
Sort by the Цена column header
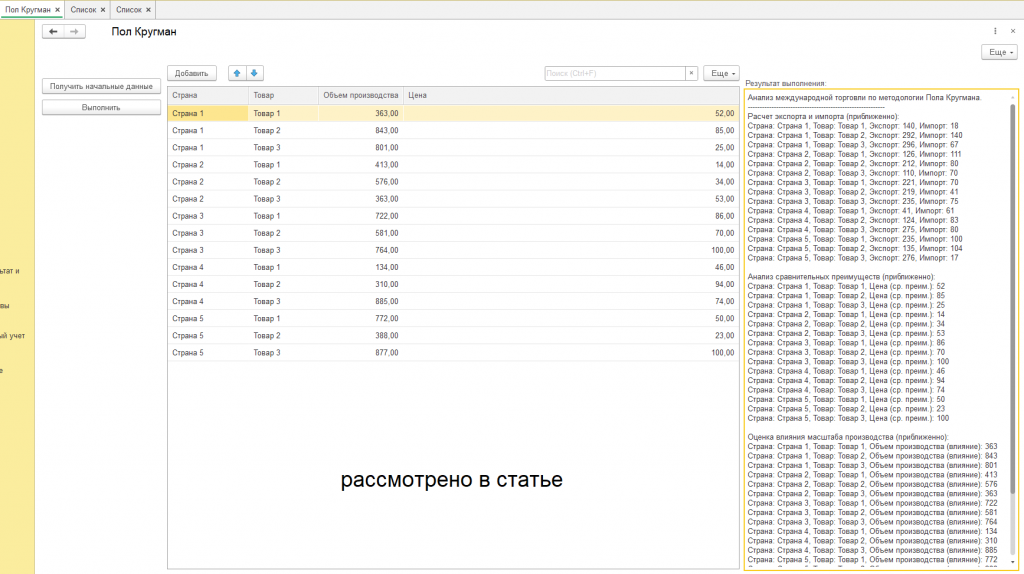[x=571, y=95]
